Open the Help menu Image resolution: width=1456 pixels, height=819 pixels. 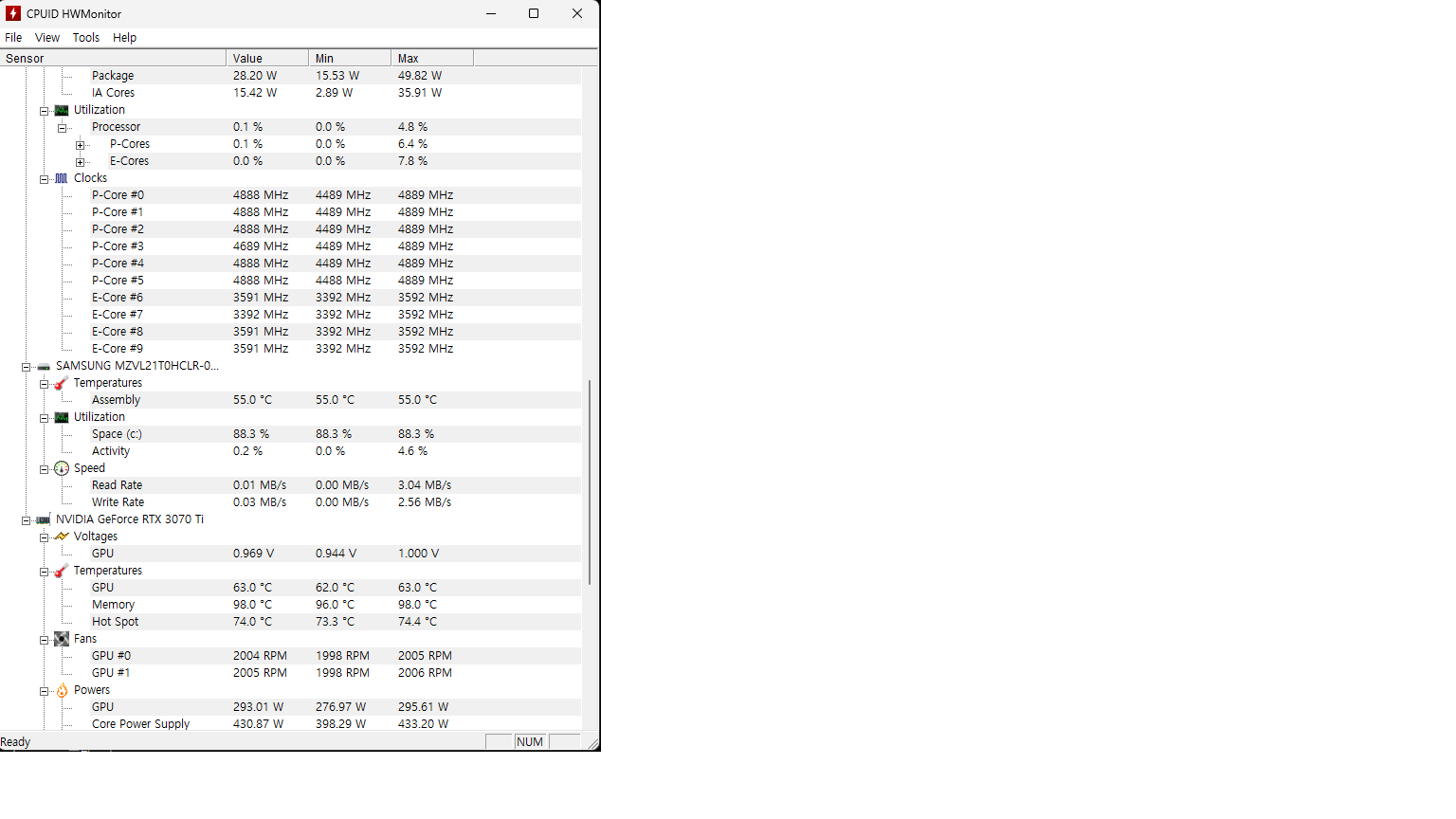point(125,38)
